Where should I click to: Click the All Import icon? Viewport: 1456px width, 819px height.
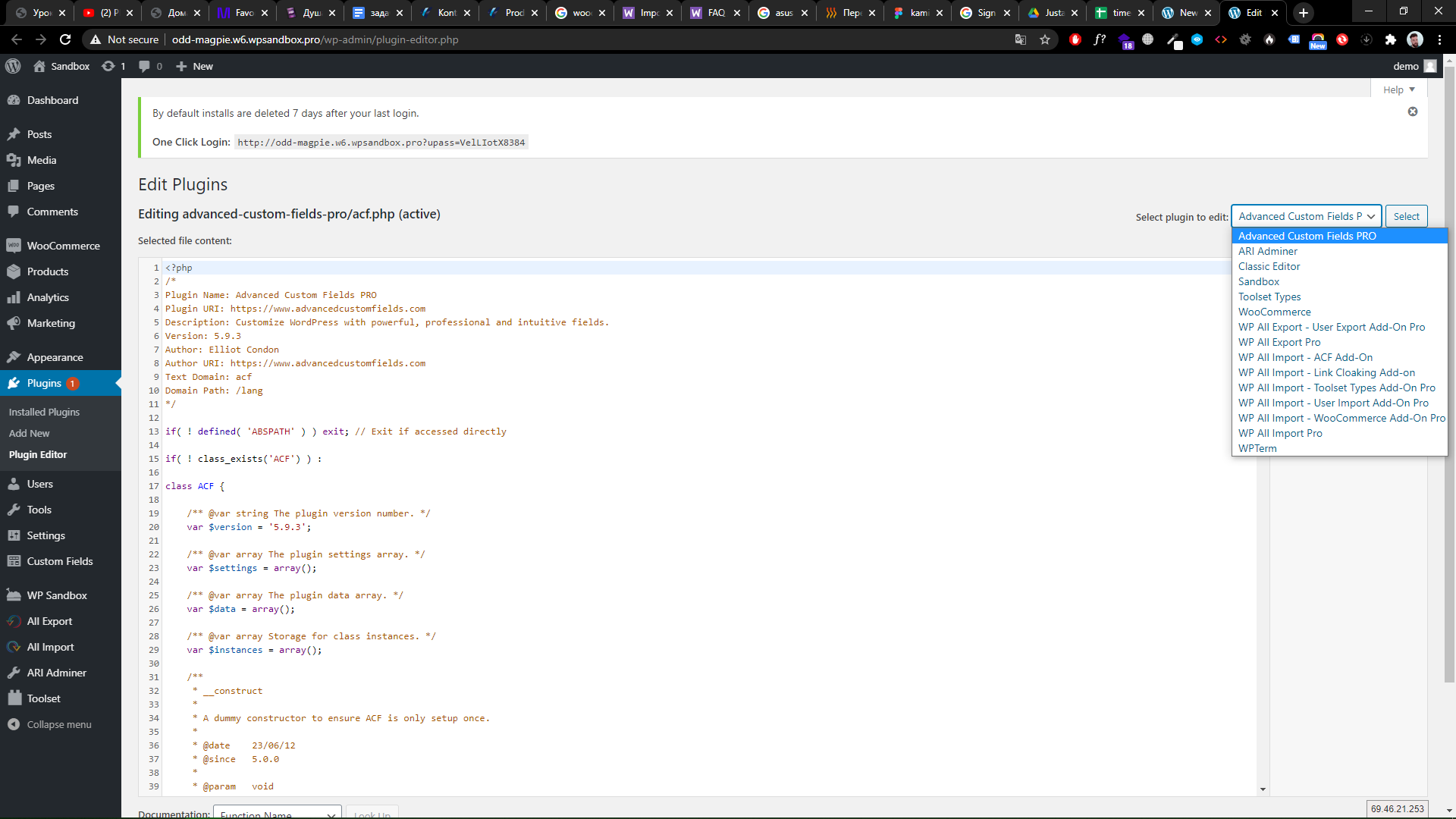[x=14, y=647]
